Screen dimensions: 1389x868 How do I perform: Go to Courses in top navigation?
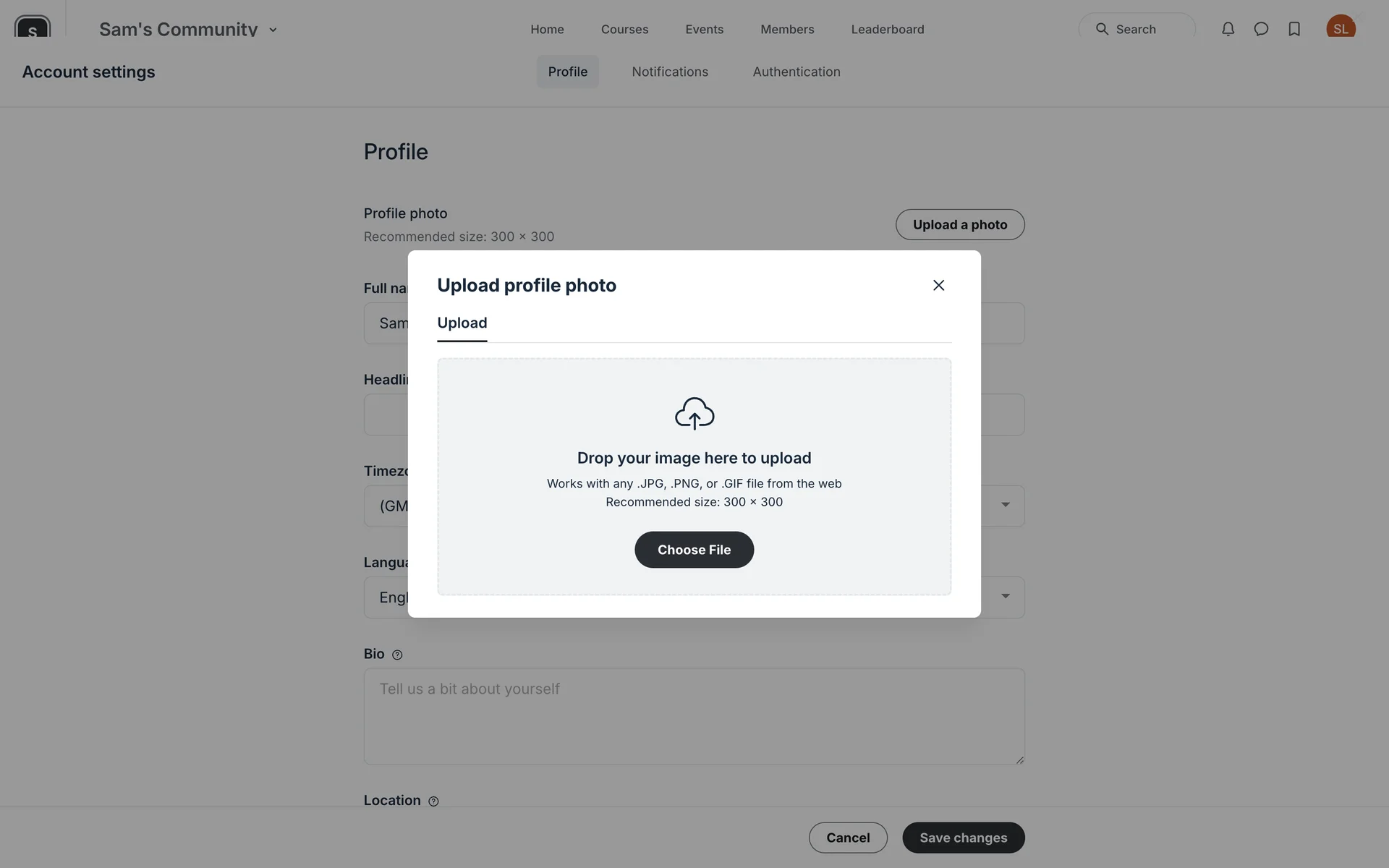(624, 29)
